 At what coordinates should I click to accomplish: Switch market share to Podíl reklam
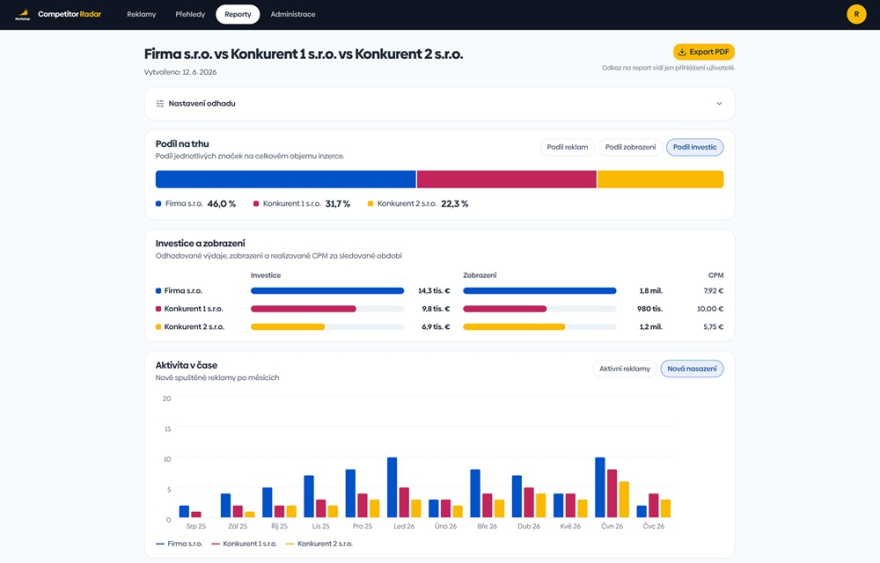click(567, 147)
